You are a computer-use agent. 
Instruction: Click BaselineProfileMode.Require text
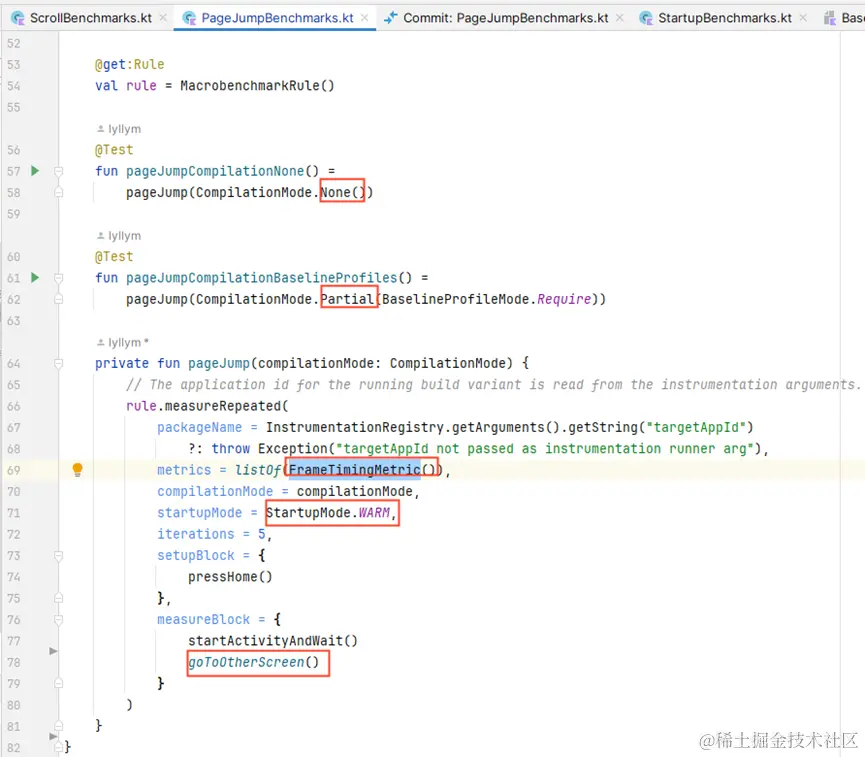pyautogui.click(x=487, y=298)
